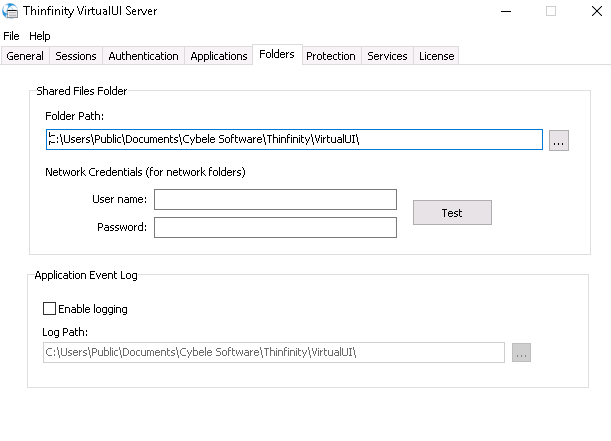Viewport: 611px width, 441px height.
Task: Open the Authentication tab
Action: click(143, 56)
